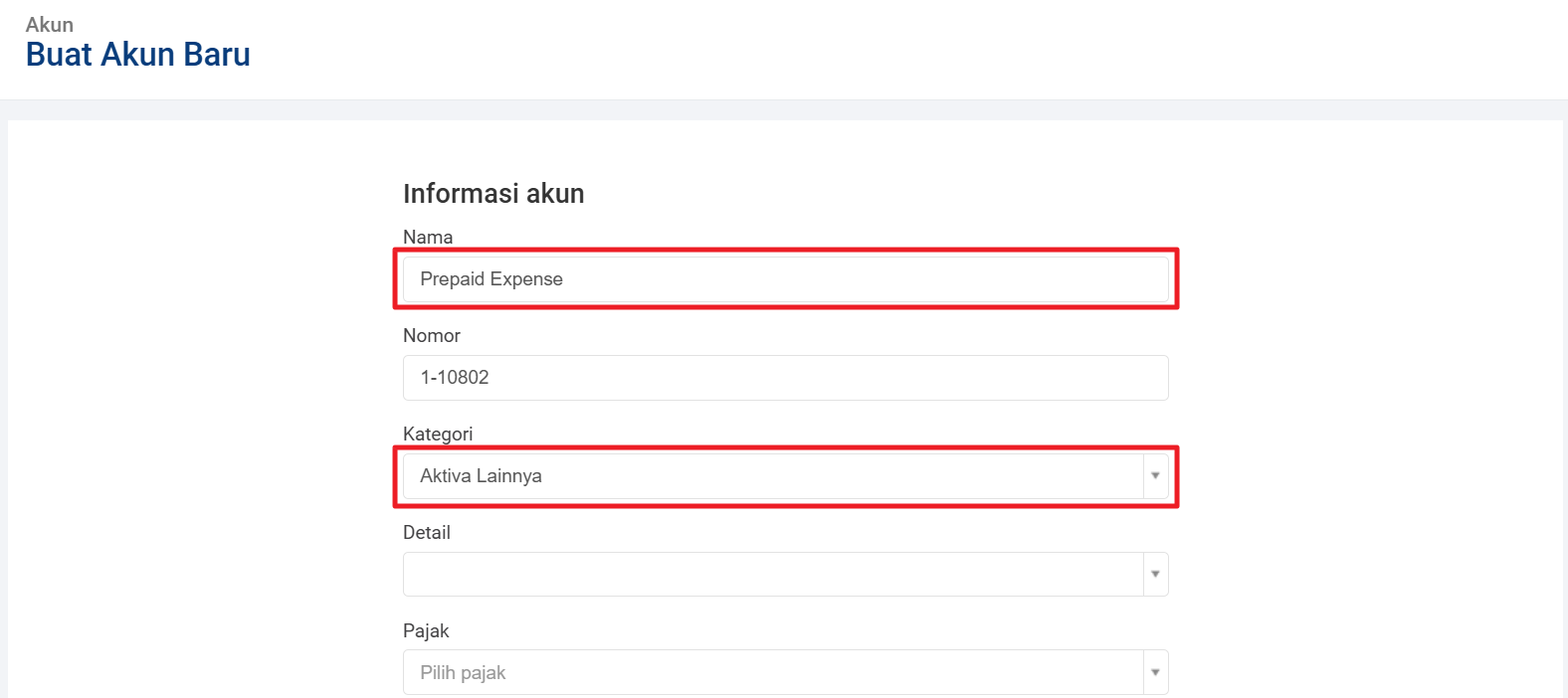Click the Pajak field label
The width and height of the screenshot is (1568, 698).
click(426, 630)
